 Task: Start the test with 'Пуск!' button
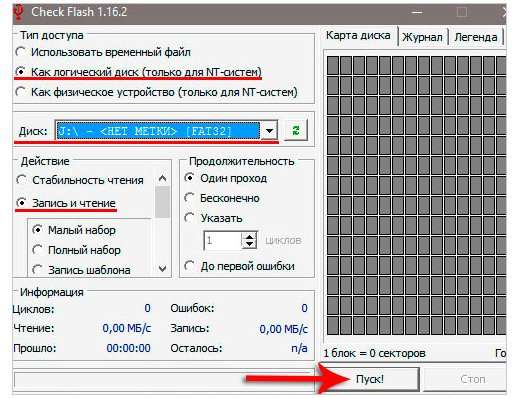pyautogui.click(x=370, y=379)
